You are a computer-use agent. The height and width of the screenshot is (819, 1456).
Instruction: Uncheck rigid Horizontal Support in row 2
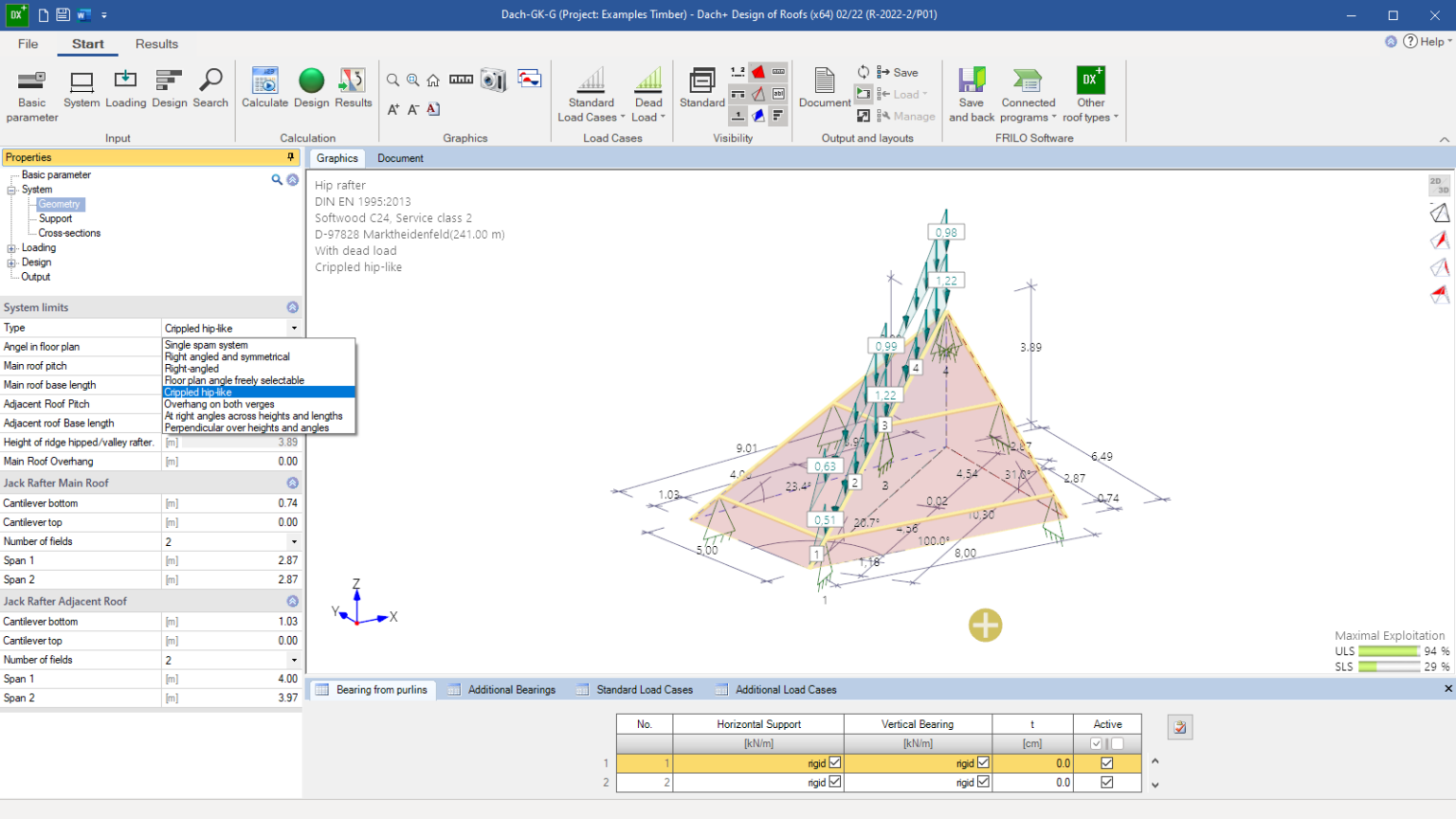tap(835, 782)
